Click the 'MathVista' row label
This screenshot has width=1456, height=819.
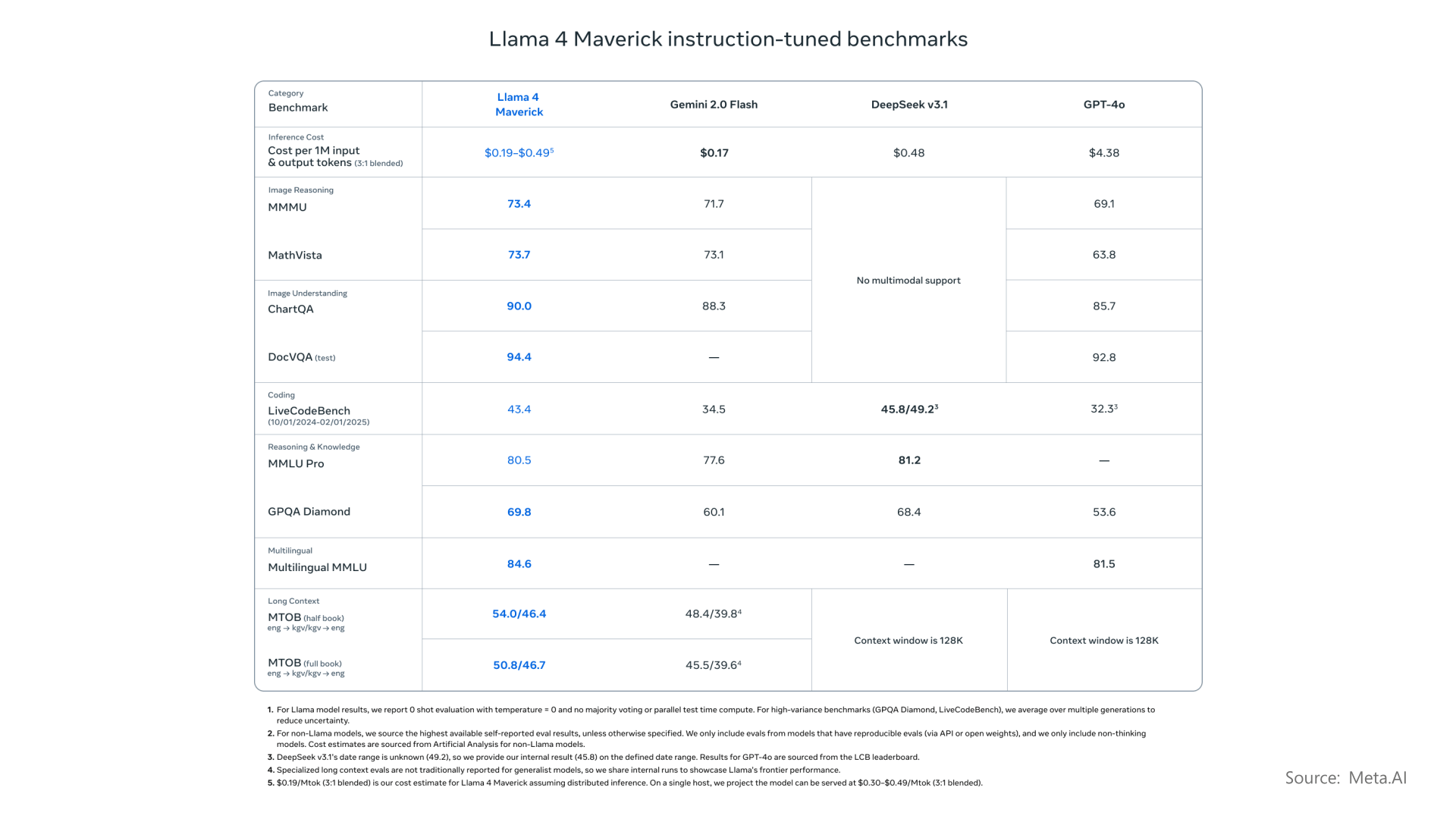click(x=295, y=255)
